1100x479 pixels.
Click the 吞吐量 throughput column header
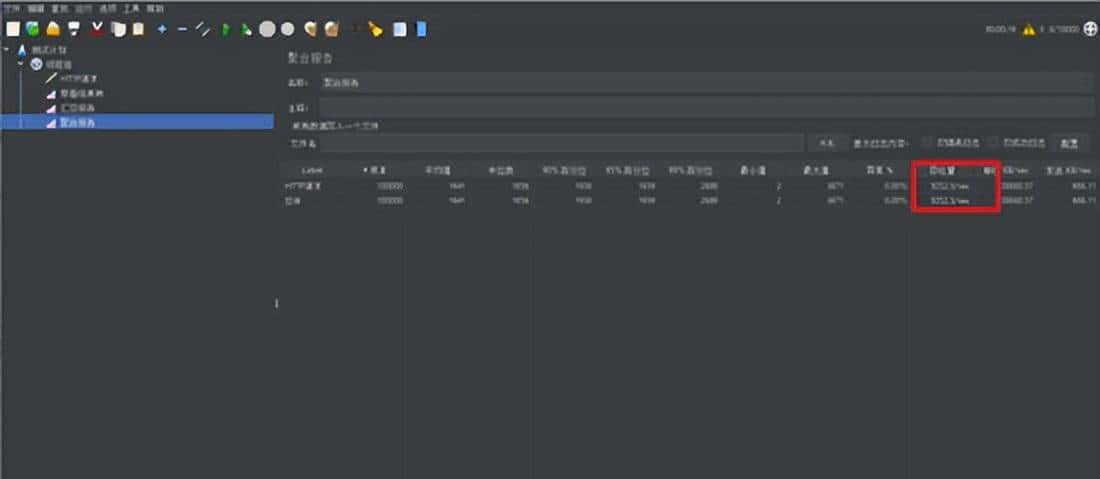tap(941, 170)
